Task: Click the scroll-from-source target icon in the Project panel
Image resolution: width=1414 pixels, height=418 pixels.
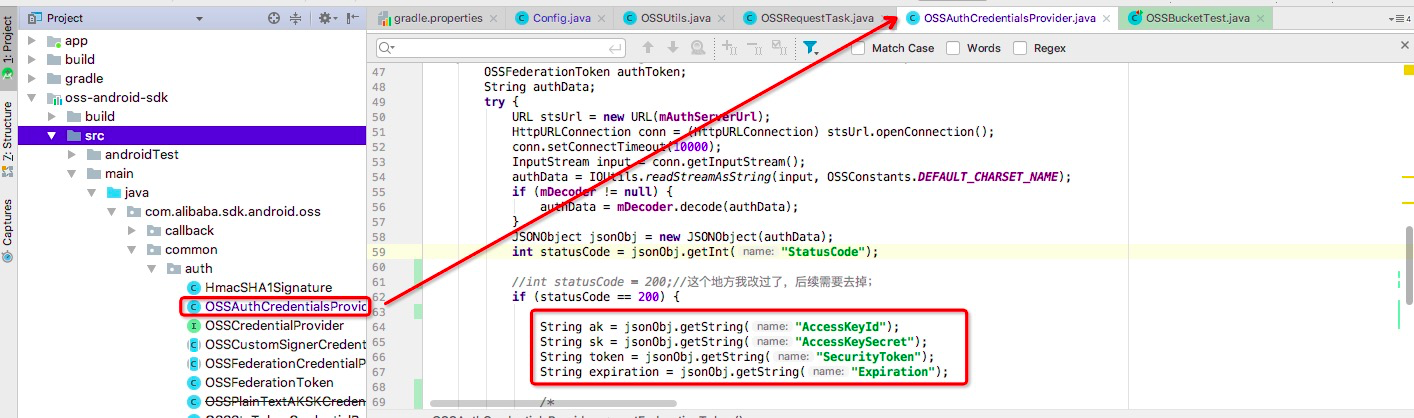Action: pos(274,18)
